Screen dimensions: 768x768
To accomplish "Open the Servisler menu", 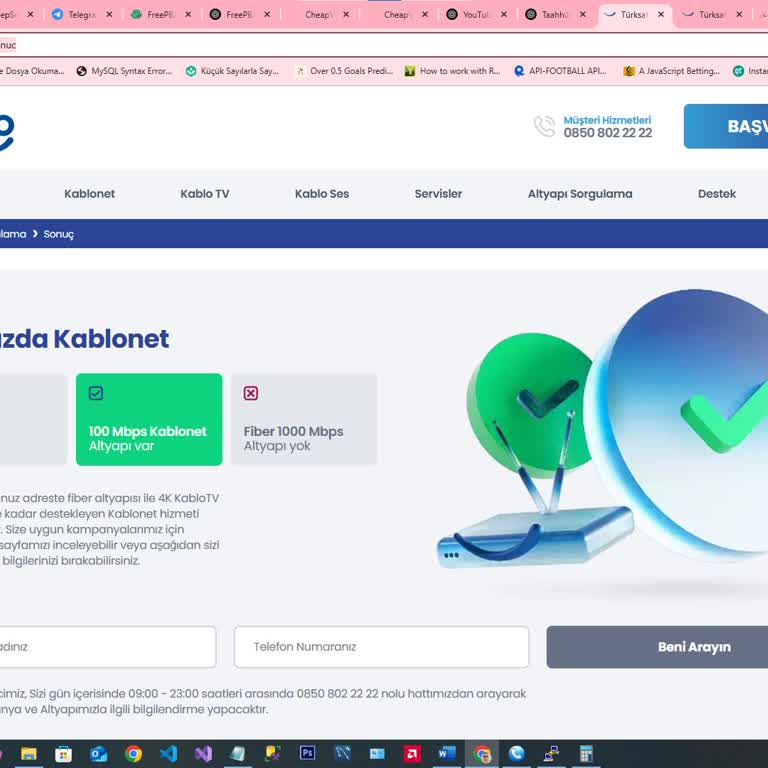I will 438,194.
